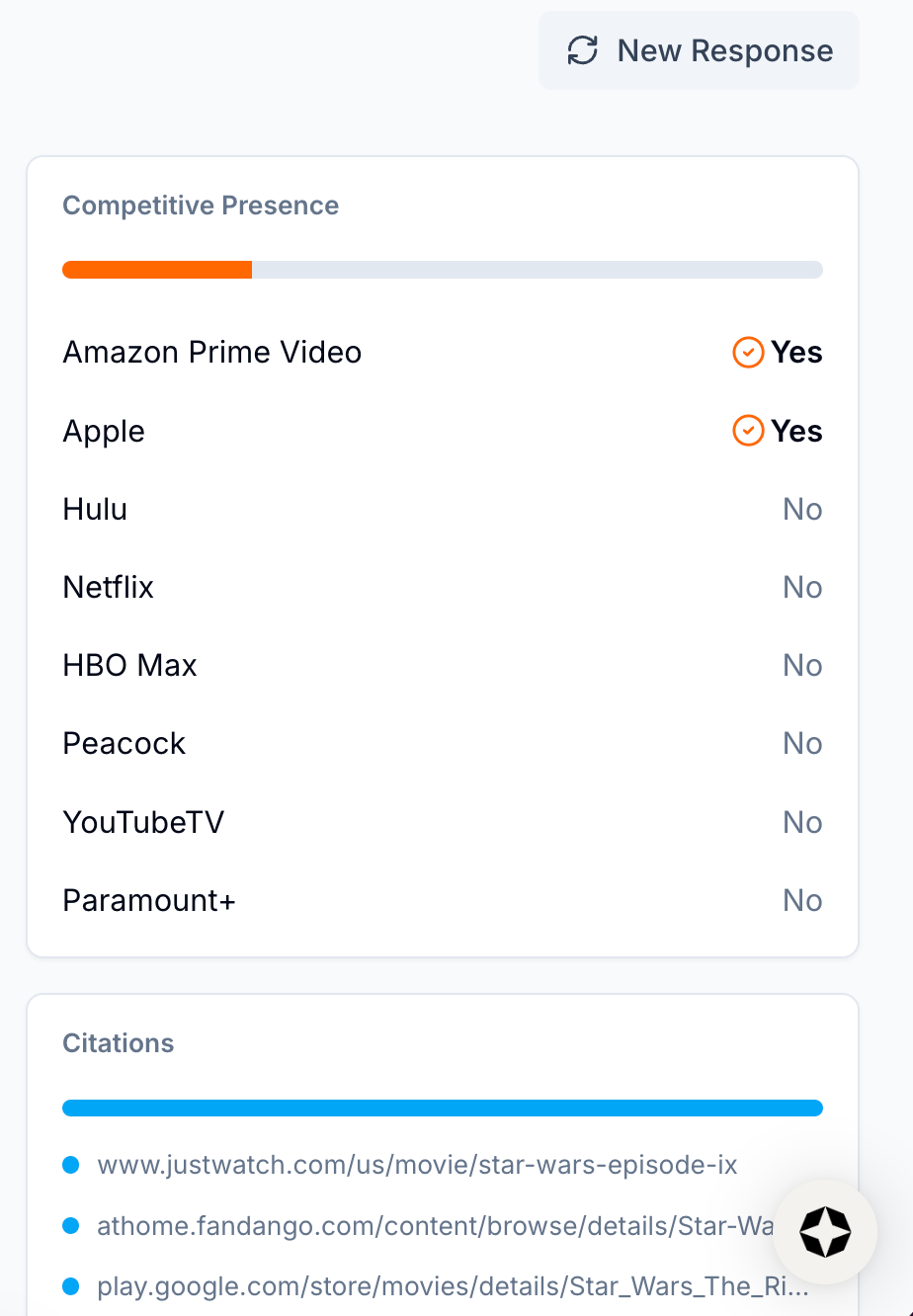
Task: Click the blue bullet beside justwatch citation
Action: (x=70, y=1165)
